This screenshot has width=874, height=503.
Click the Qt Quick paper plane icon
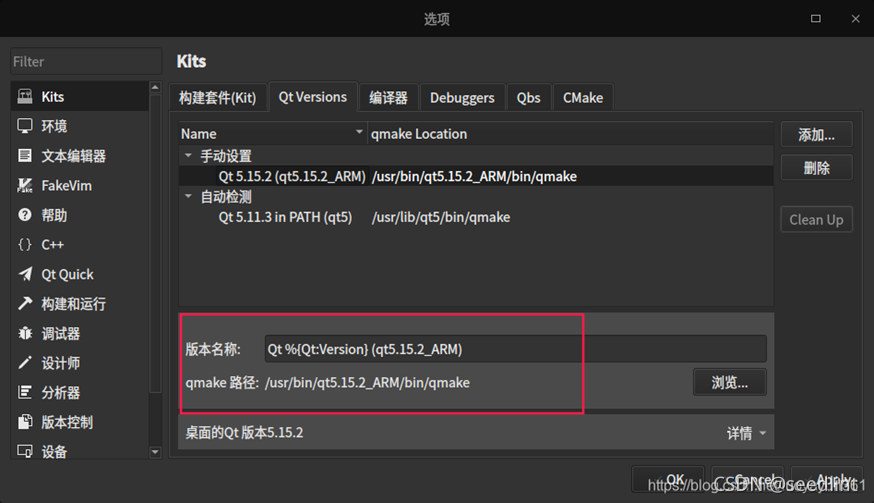[25, 274]
